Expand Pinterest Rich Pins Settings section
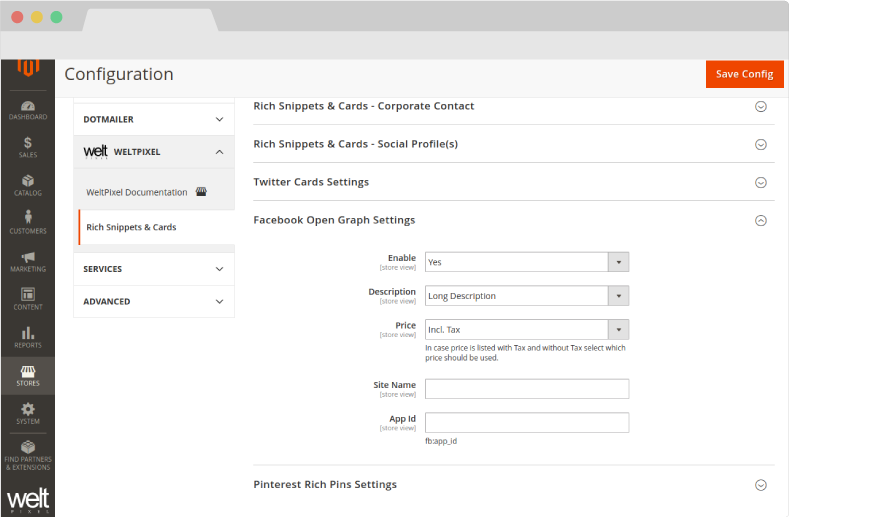Viewport: 890px width, 517px height. coord(760,485)
